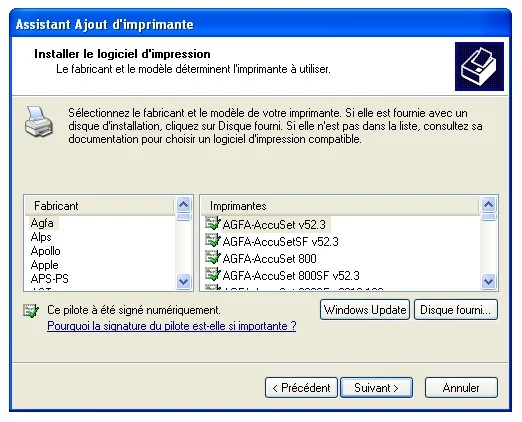The height and width of the screenshot is (422, 522).
Task: Click the Imprimantes list scroll-down arrow
Action: pyautogui.click(x=488, y=282)
